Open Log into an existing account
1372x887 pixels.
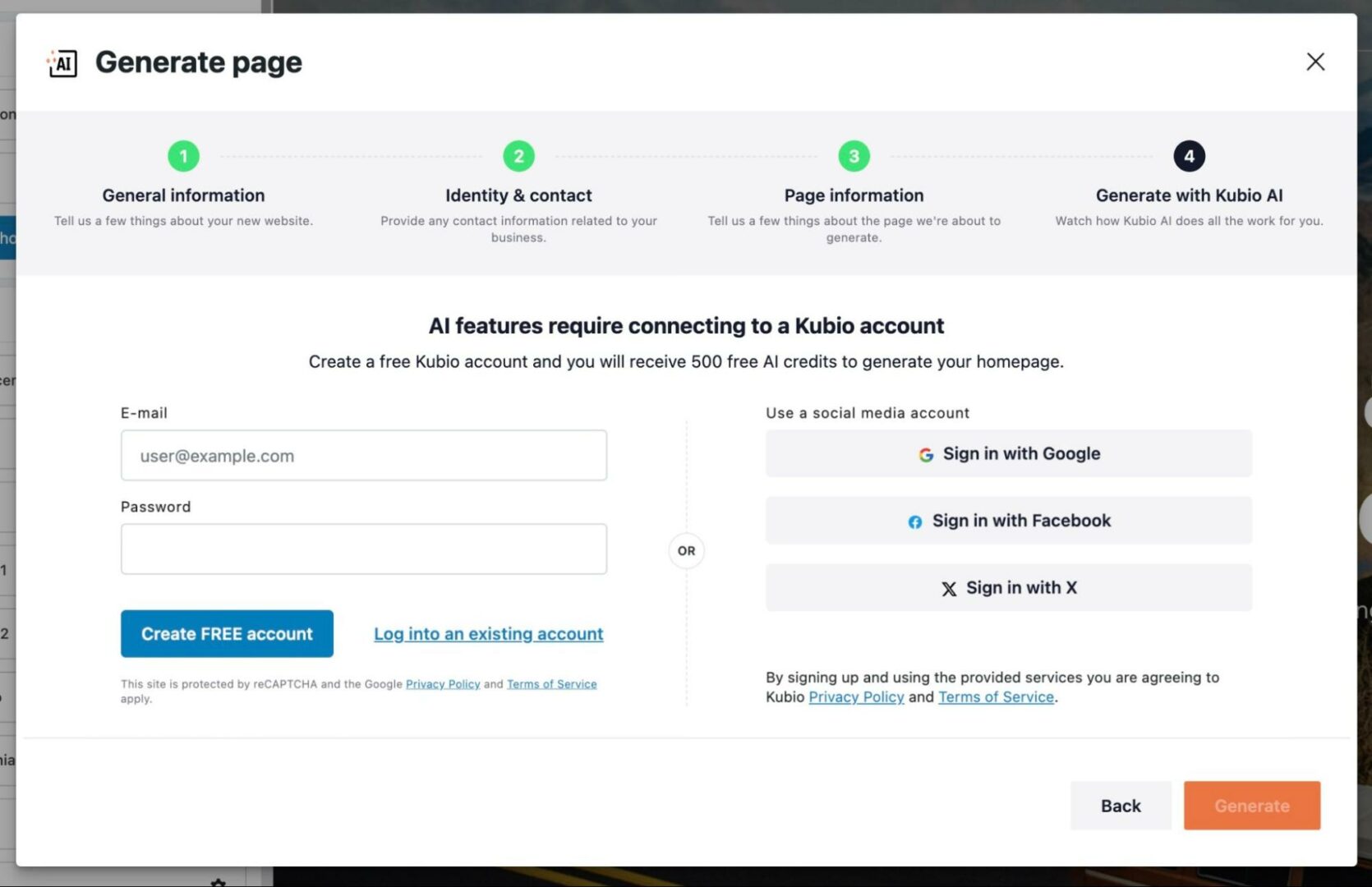point(488,633)
